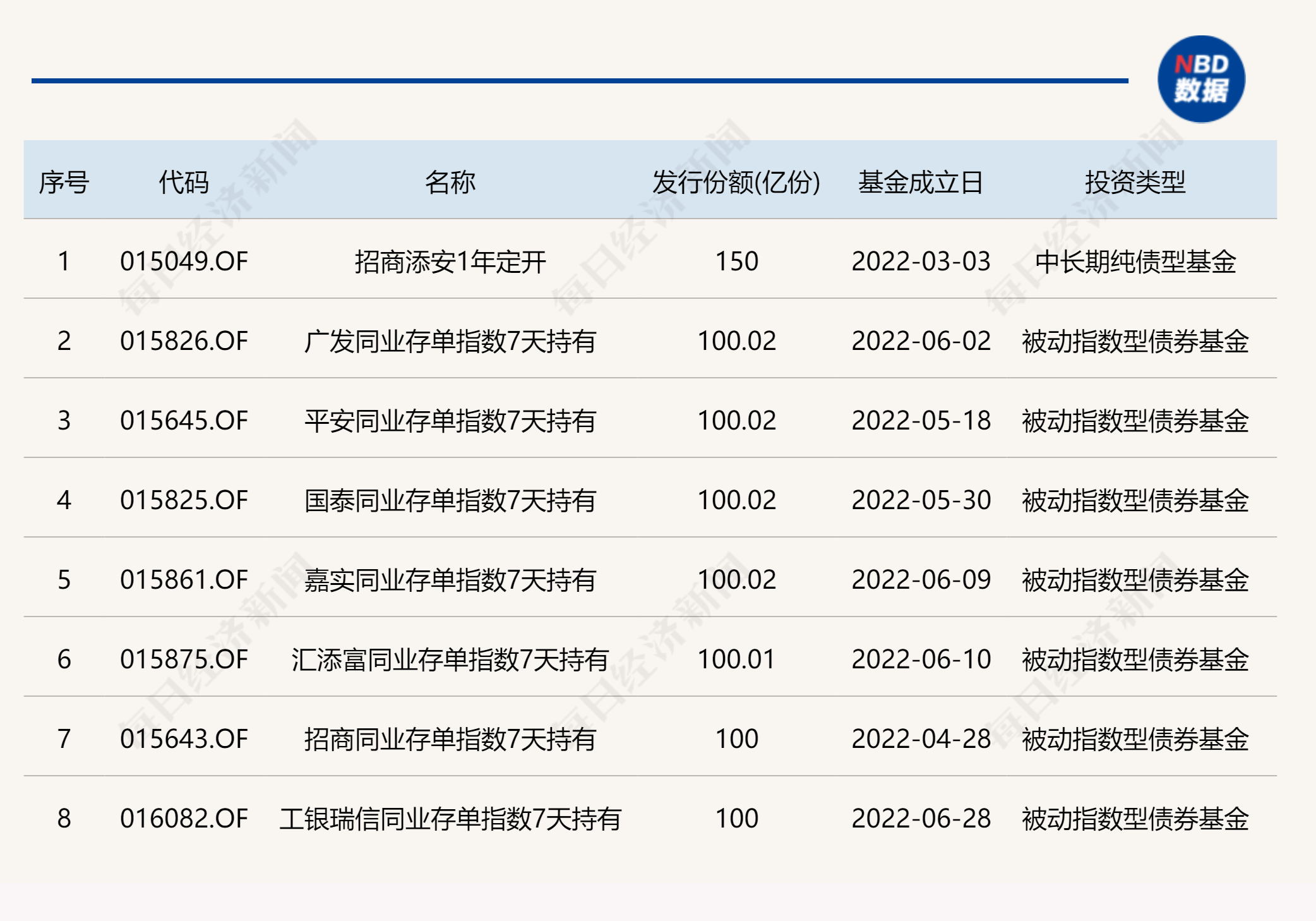
Task: Click fund code 015825.OF
Action: [x=184, y=500]
